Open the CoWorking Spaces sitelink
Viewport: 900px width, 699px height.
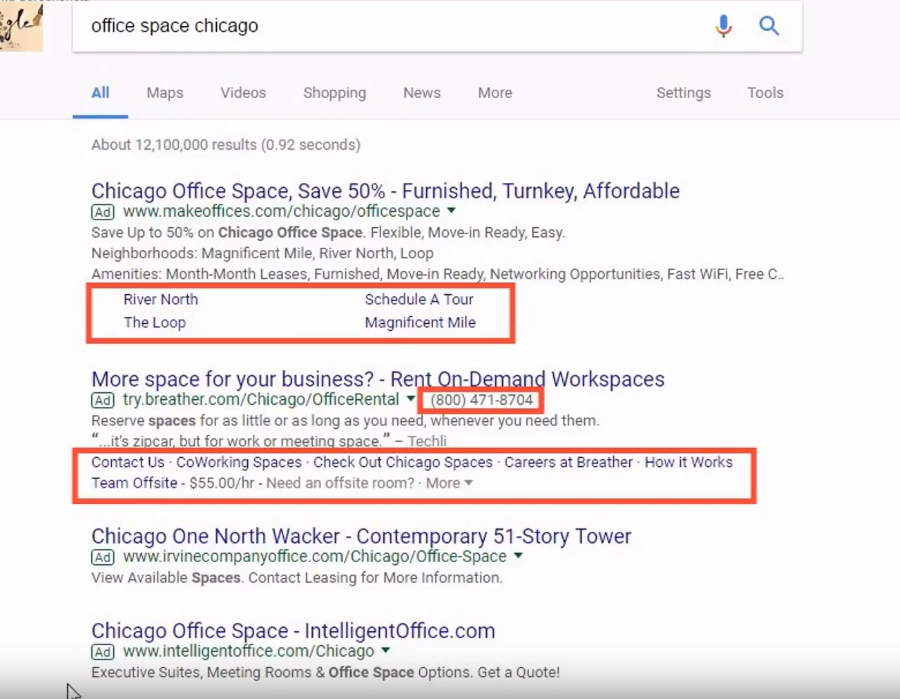(239, 462)
